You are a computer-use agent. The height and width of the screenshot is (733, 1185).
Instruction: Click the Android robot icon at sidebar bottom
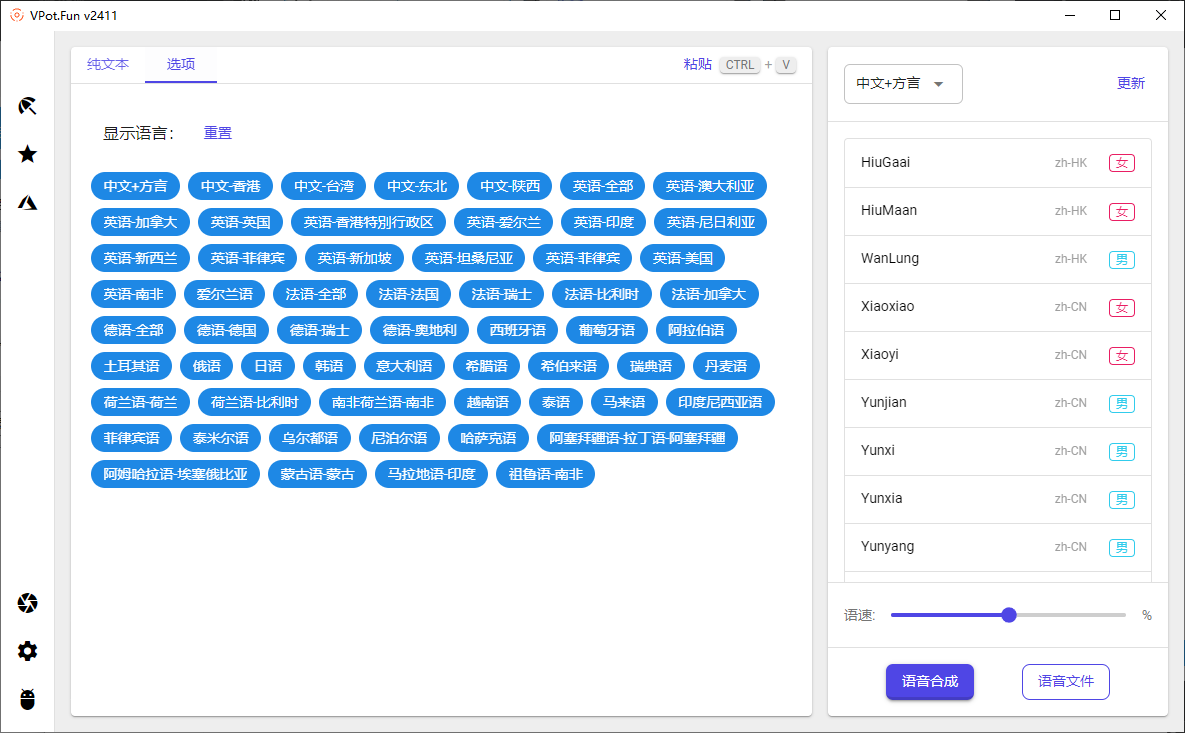[27, 699]
